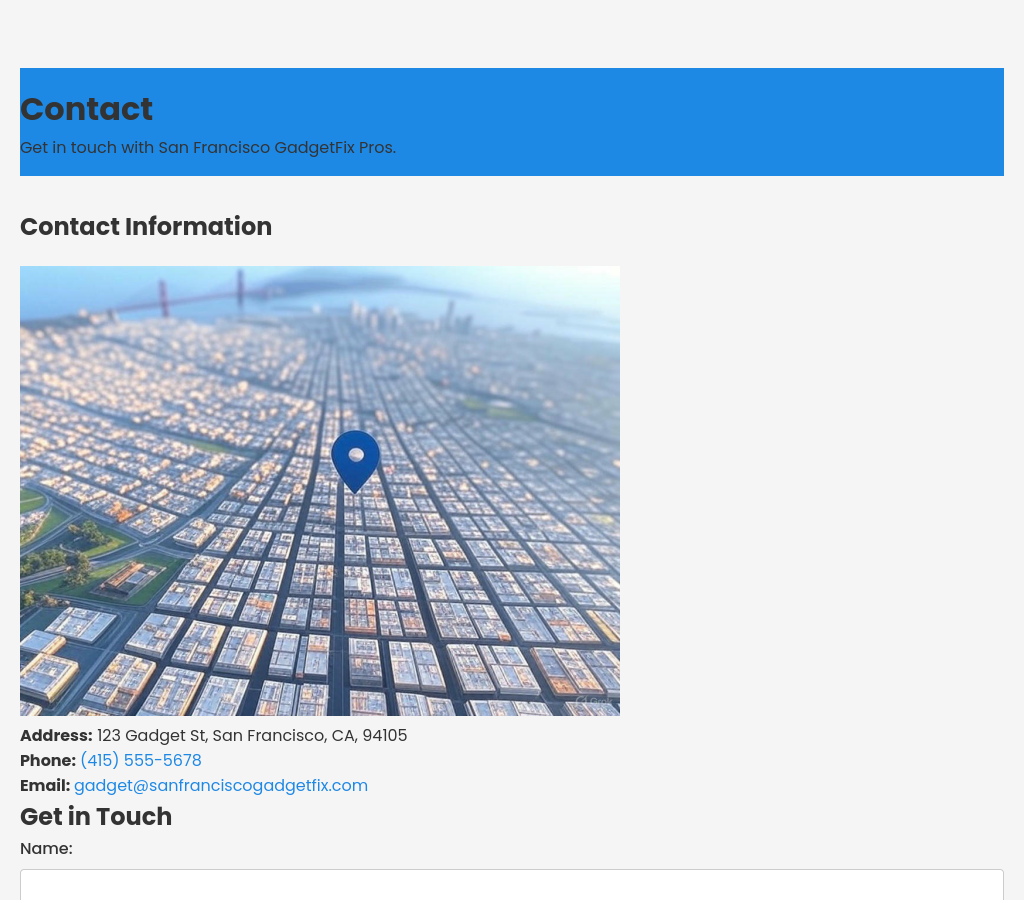The image size is (1024, 900).
Task: Click the "123 Gadget St" street address text
Action: click(150, 736)
